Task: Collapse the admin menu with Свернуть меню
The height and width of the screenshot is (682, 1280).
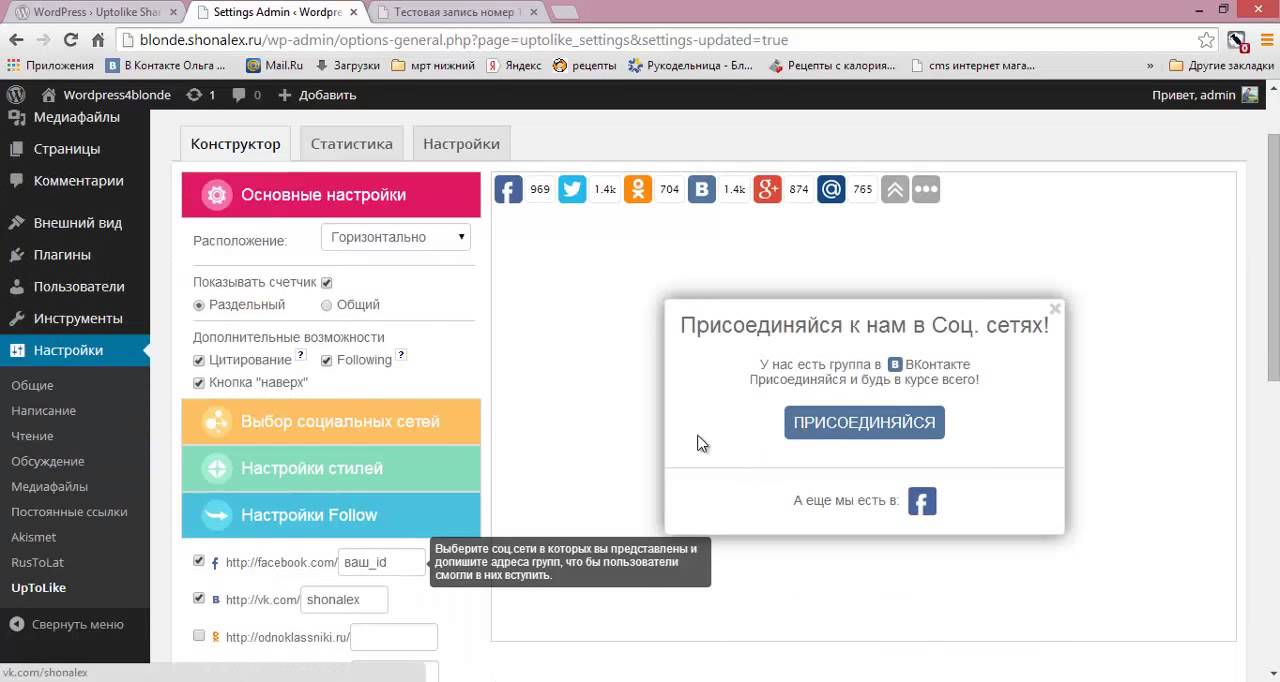Action: point(67,624)
